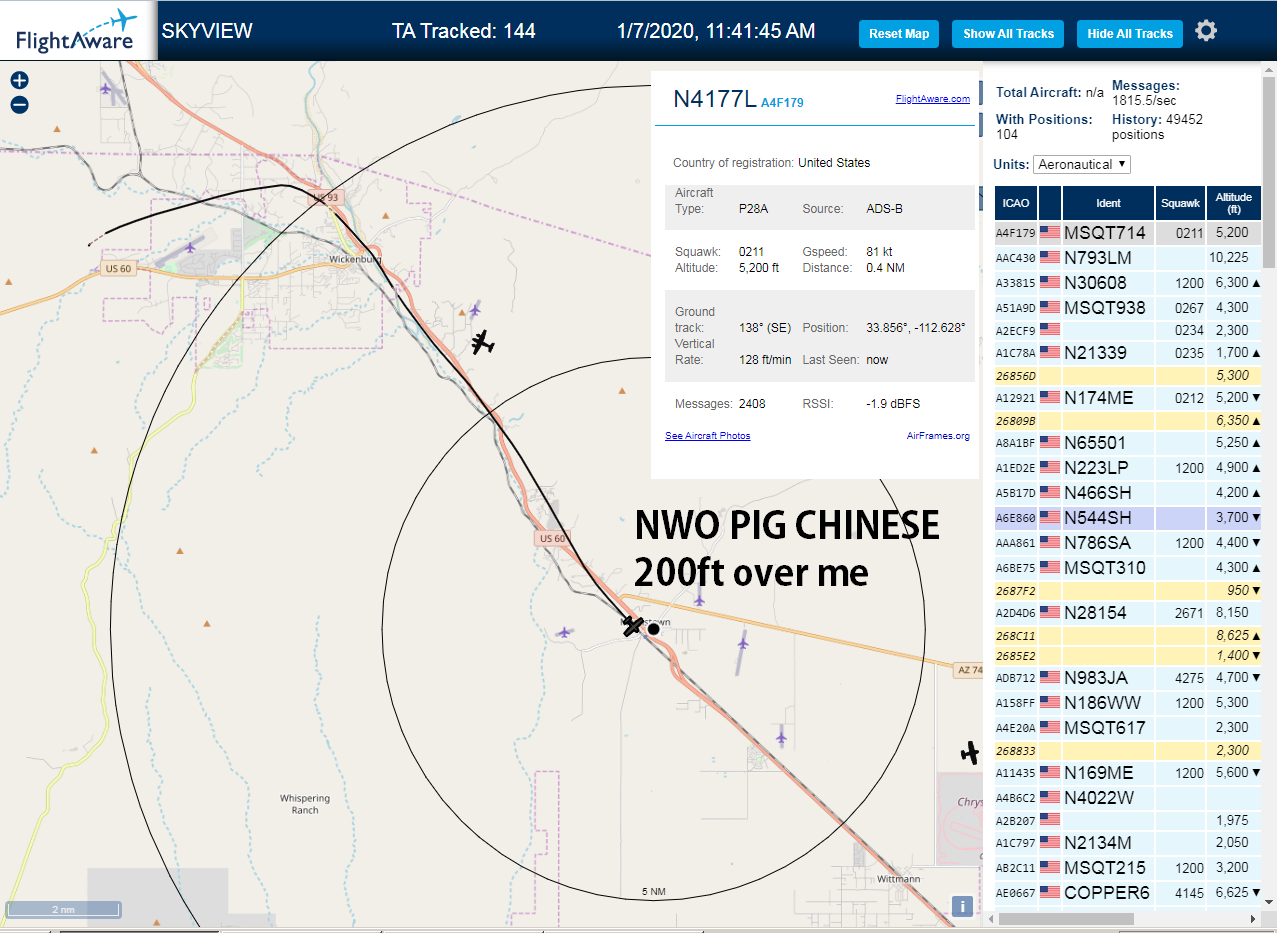Image resolution: width=1277 pixels, height=933 pixels.
Task: Click the Wittmann map label
Action: click(x=898, y=879)
